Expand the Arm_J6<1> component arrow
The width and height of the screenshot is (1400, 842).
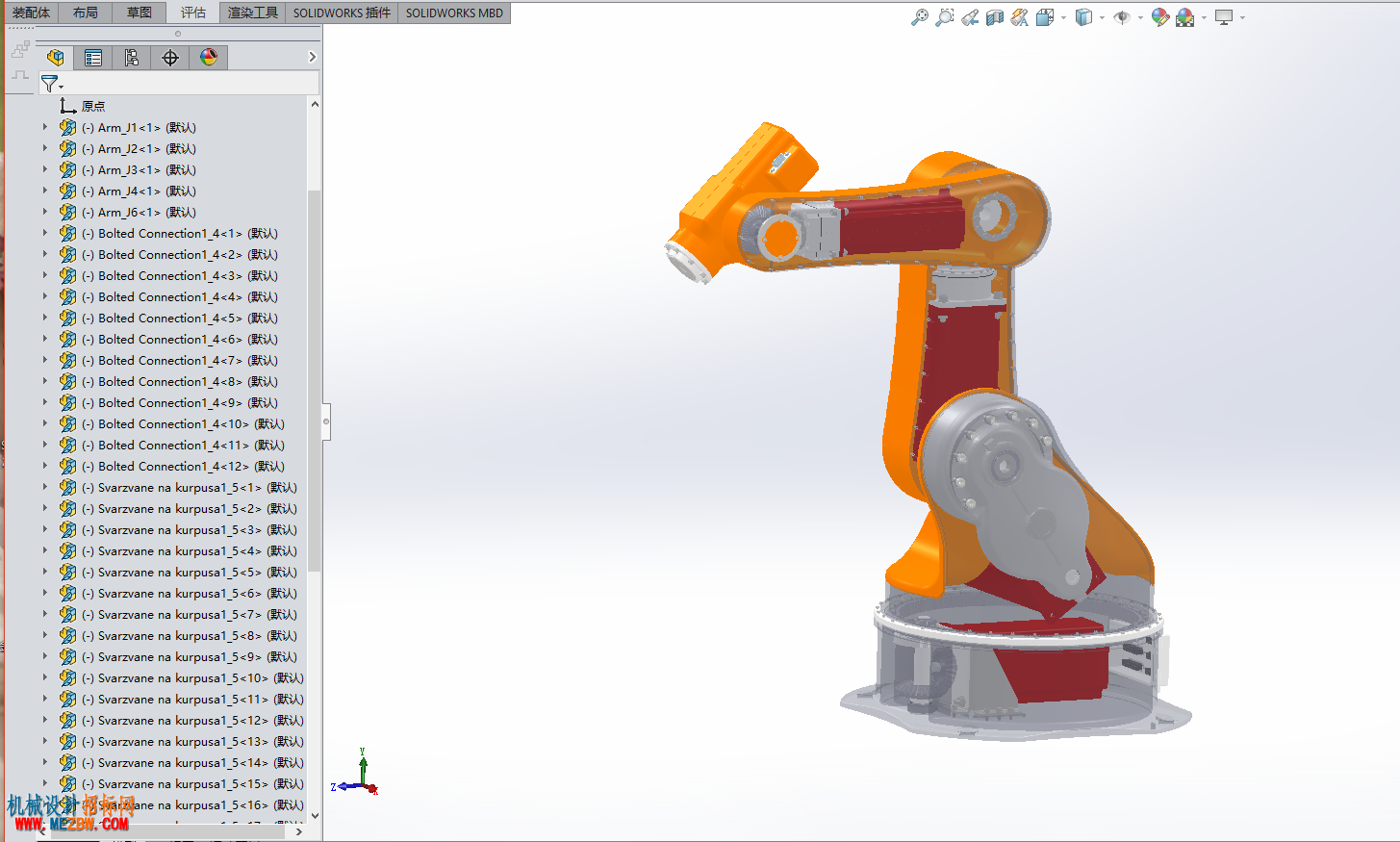pyautogui.click(x=45, y=212)
